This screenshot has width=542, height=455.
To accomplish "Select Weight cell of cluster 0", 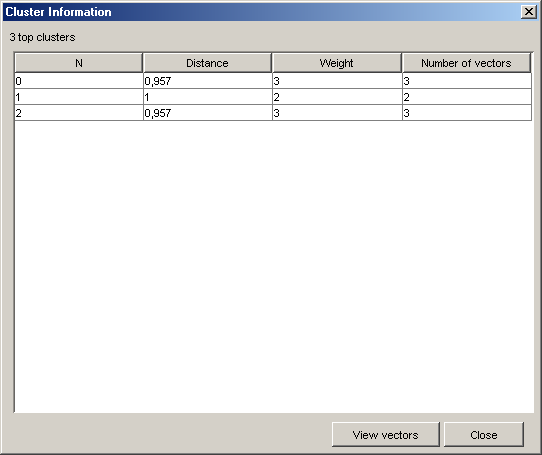I will [337, 81].
